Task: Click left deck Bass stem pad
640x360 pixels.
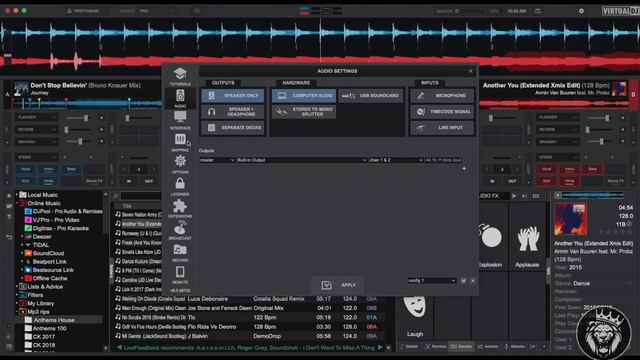Action: 71,169
